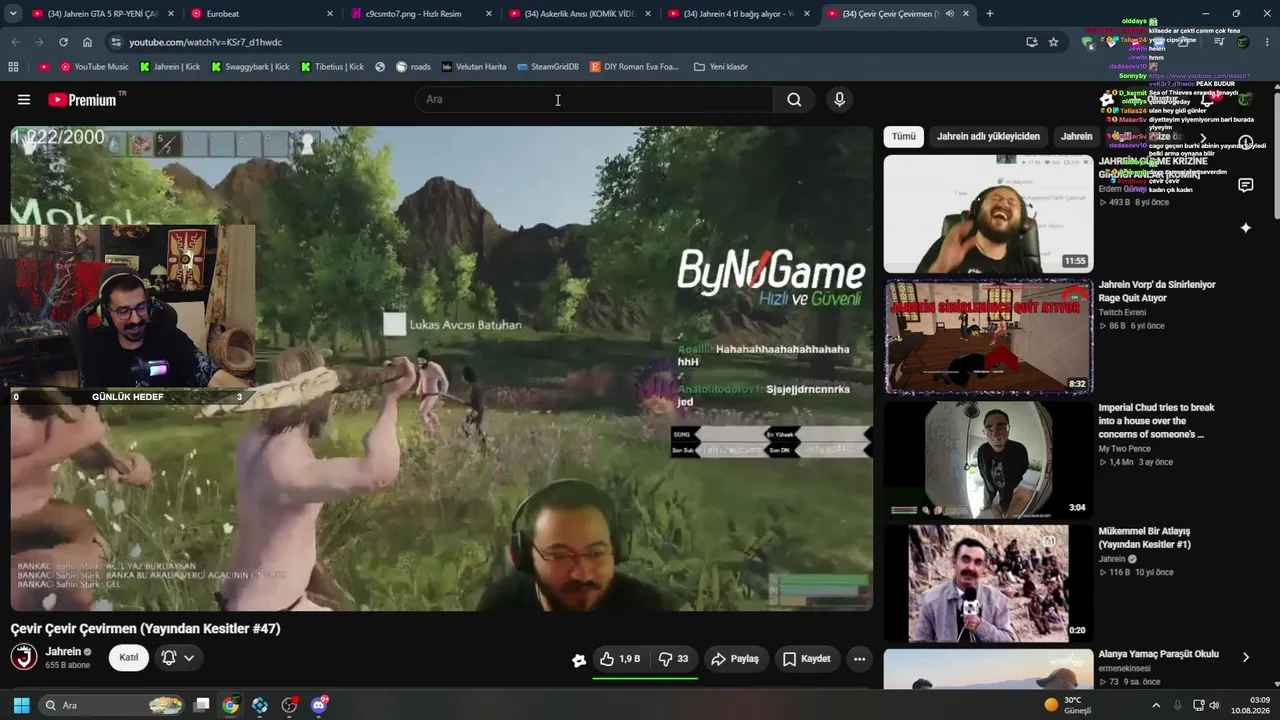Open DIY Roman Eva Foa... bookmark

pos(634,67)
